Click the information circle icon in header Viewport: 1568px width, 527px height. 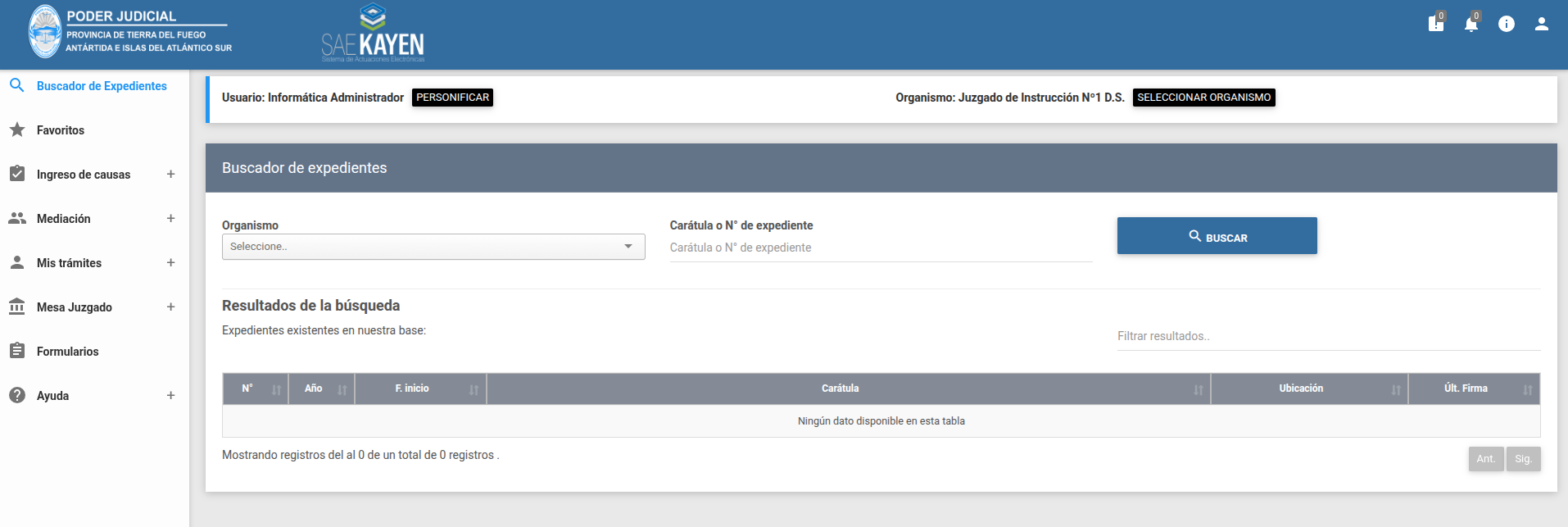[1506, 24]
